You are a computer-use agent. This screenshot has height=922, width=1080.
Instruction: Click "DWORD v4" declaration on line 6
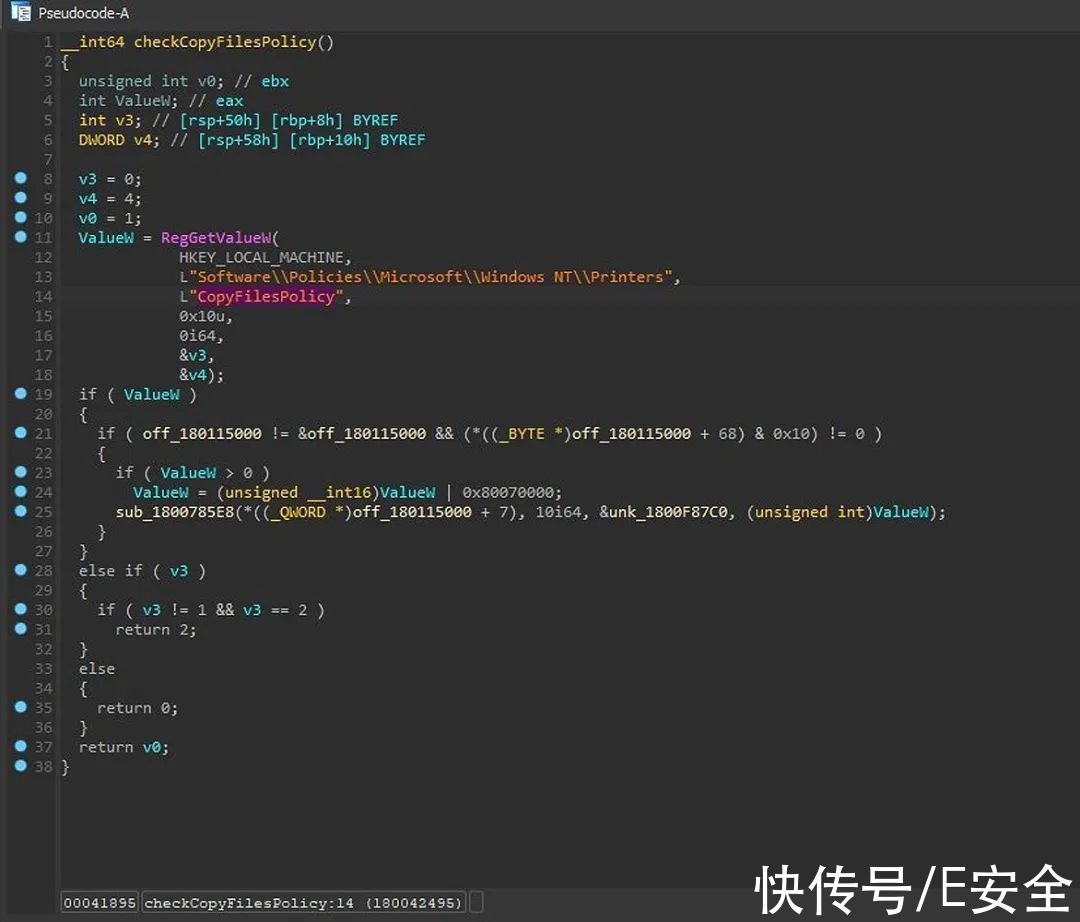tap(118, 140)
